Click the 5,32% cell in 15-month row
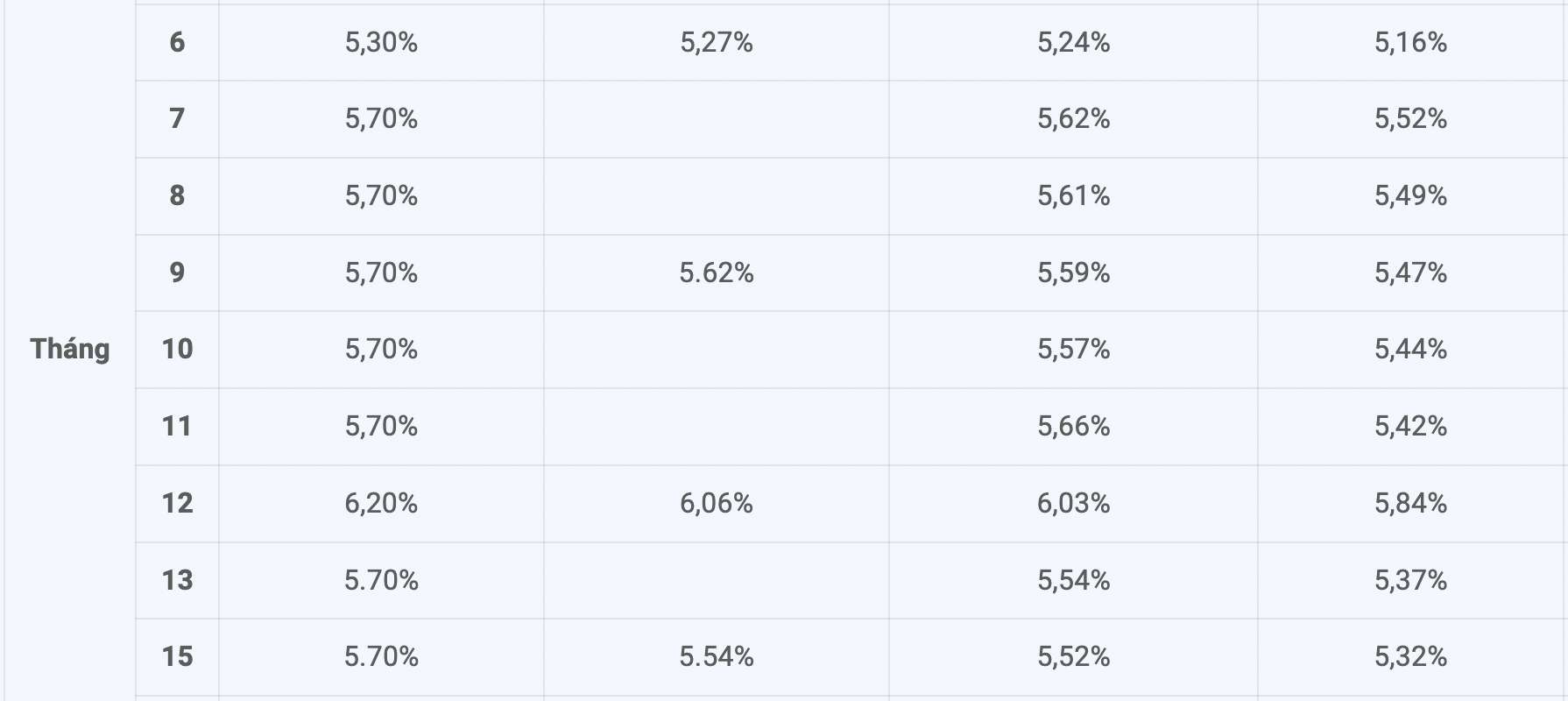 pos(1410,656)
